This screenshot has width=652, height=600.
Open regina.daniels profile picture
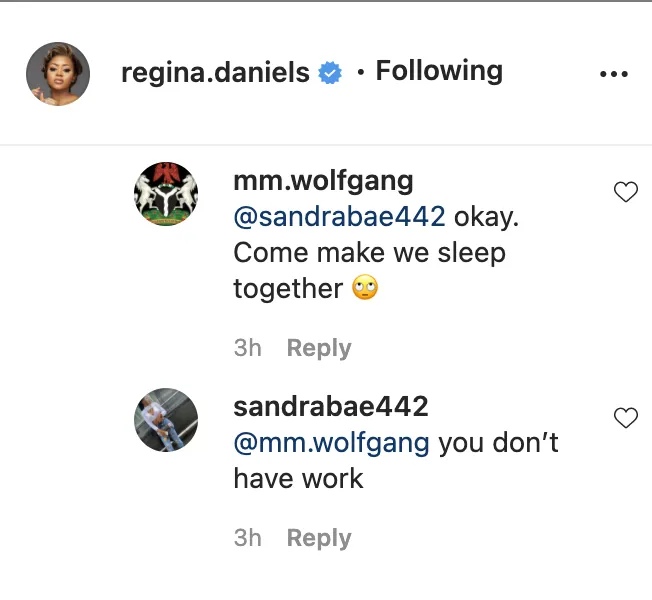[57, 73]
